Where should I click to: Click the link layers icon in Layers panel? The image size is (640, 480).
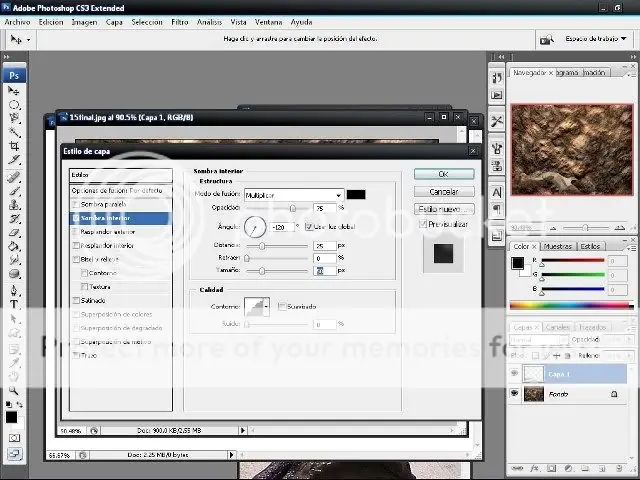coord(517,469)
